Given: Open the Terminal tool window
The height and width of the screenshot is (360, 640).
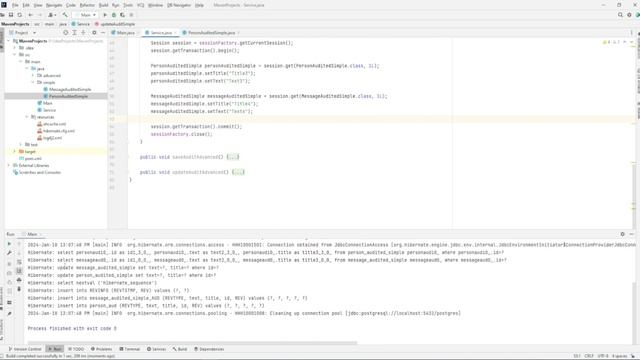Looking at the screenshot, I should coord(129,349).
